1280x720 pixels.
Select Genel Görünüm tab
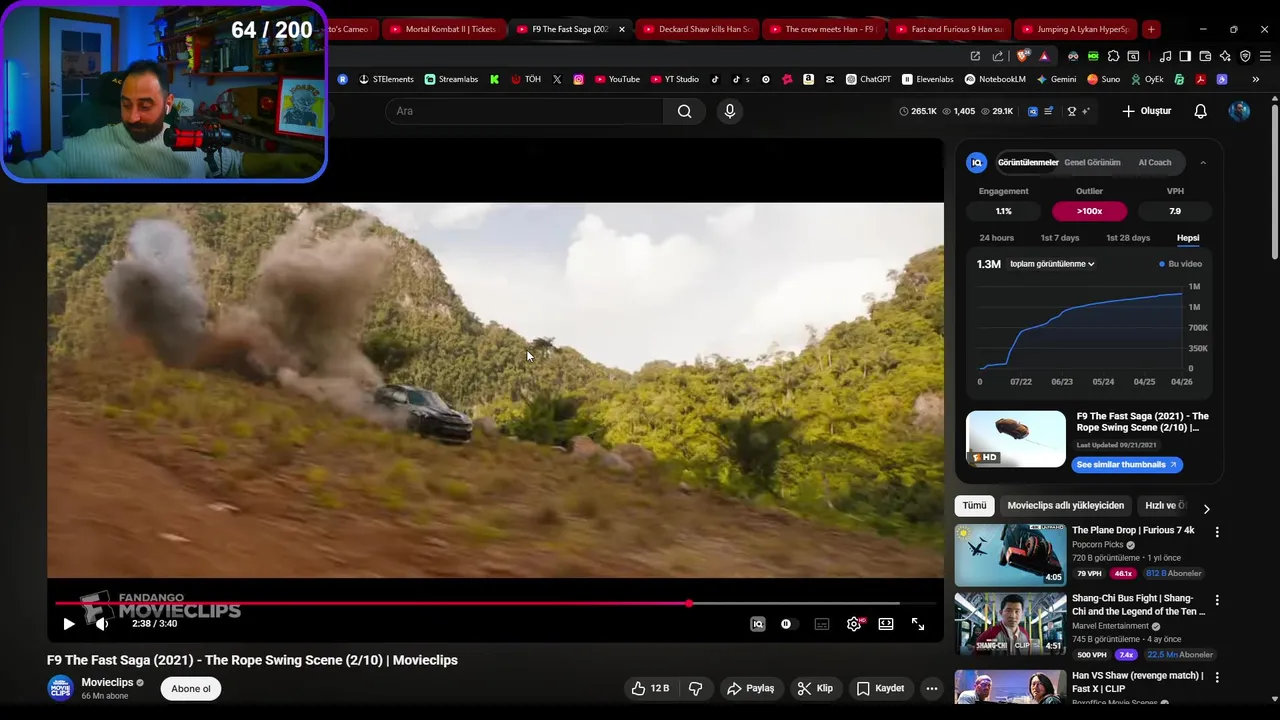(1092, 162)
